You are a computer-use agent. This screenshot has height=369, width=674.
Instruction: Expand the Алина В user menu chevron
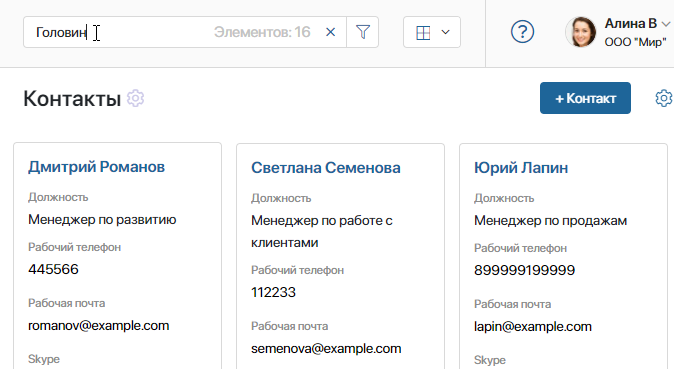point(666,24)
